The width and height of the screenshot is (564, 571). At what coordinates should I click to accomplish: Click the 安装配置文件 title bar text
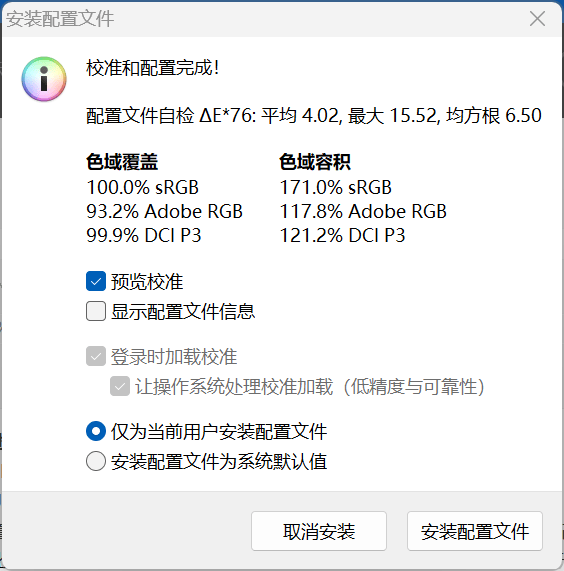point(60,19)
